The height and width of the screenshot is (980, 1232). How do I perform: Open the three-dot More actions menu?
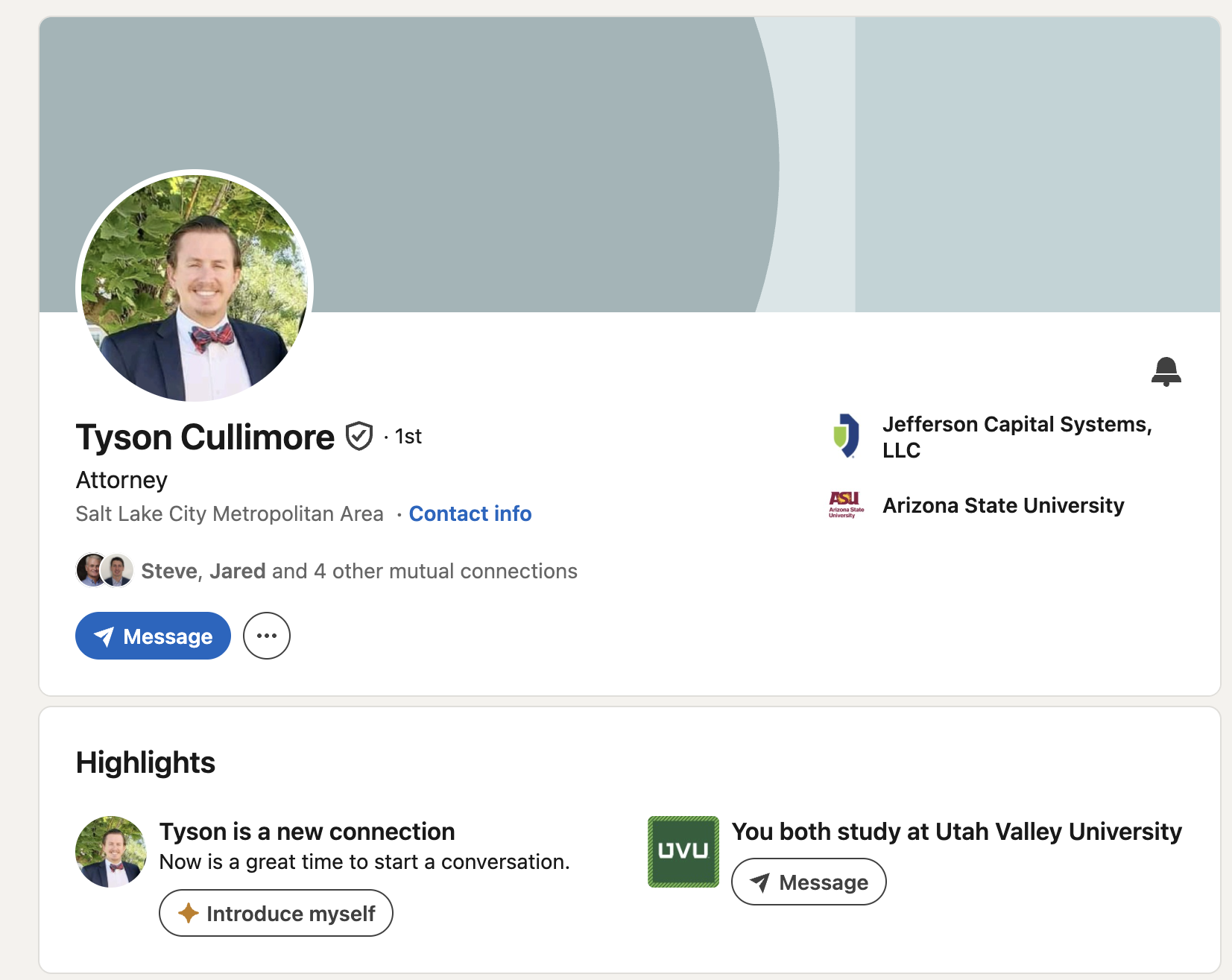(267, 636)
